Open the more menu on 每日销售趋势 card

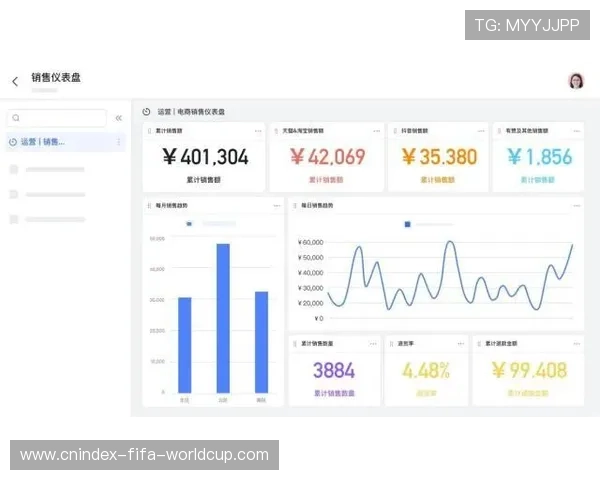577,206
